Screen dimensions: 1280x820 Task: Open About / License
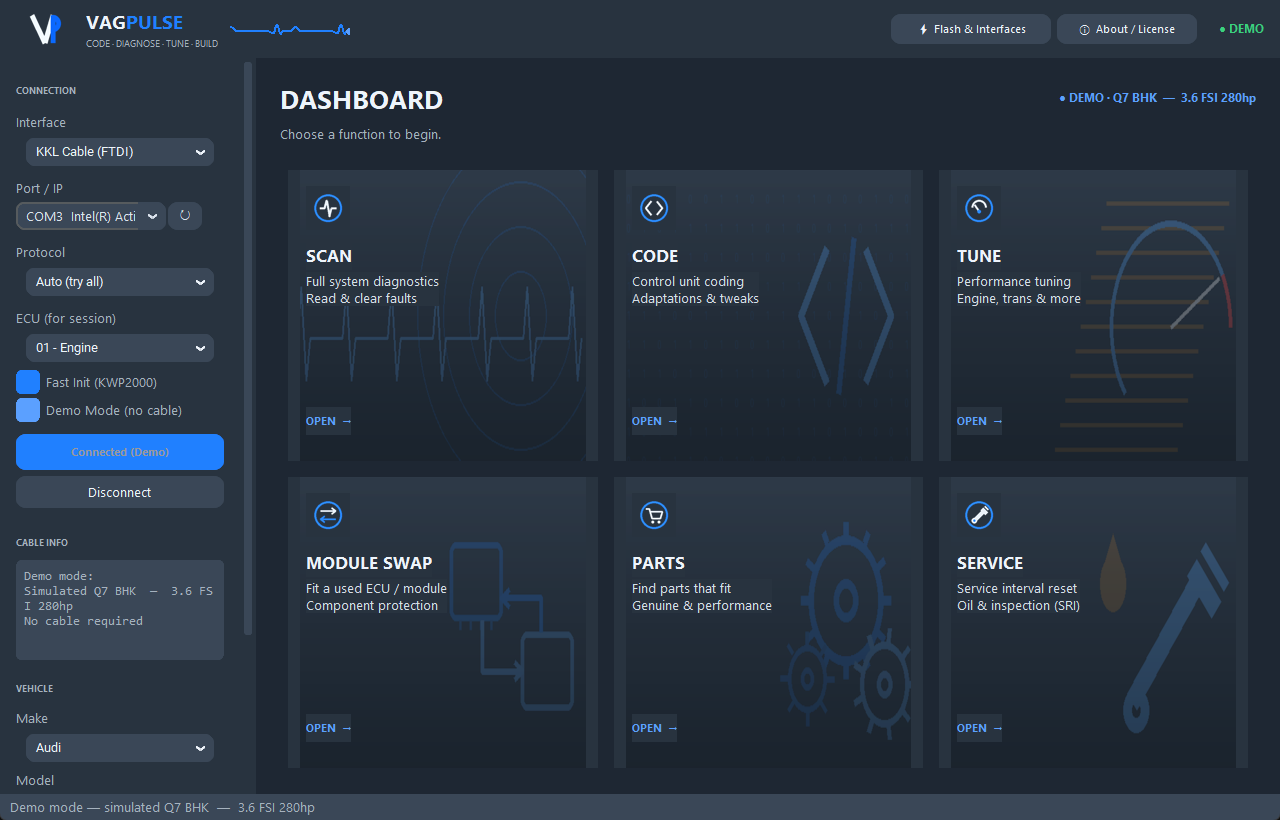(1127, 29)
